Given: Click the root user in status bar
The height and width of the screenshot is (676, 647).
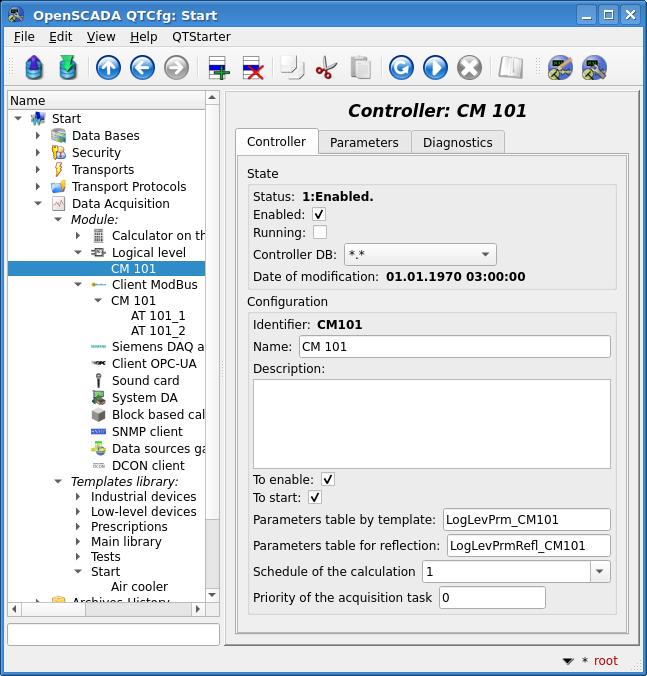Looking at the screenshot, I should (606, 660).
